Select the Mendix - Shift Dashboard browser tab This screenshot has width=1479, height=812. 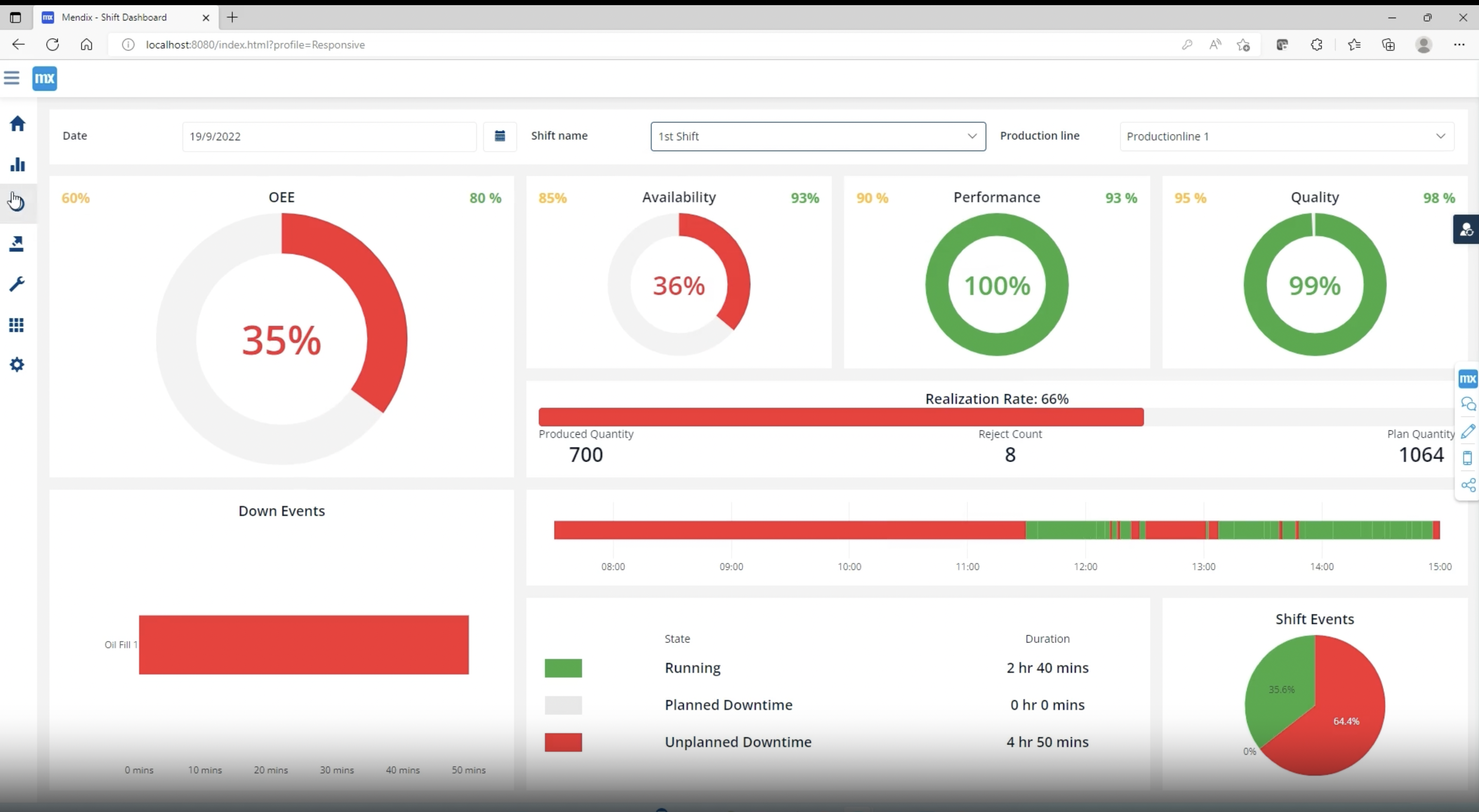(126, 17)
